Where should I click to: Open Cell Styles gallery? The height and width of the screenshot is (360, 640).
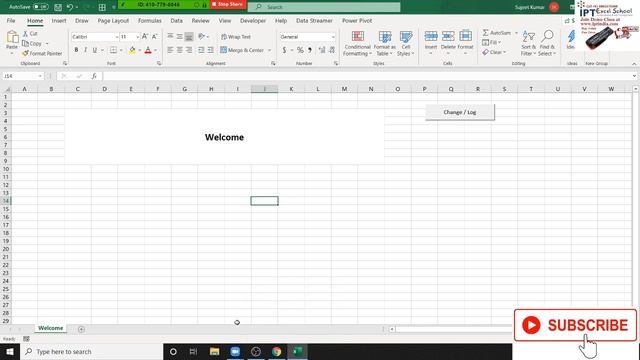[406, 43]
